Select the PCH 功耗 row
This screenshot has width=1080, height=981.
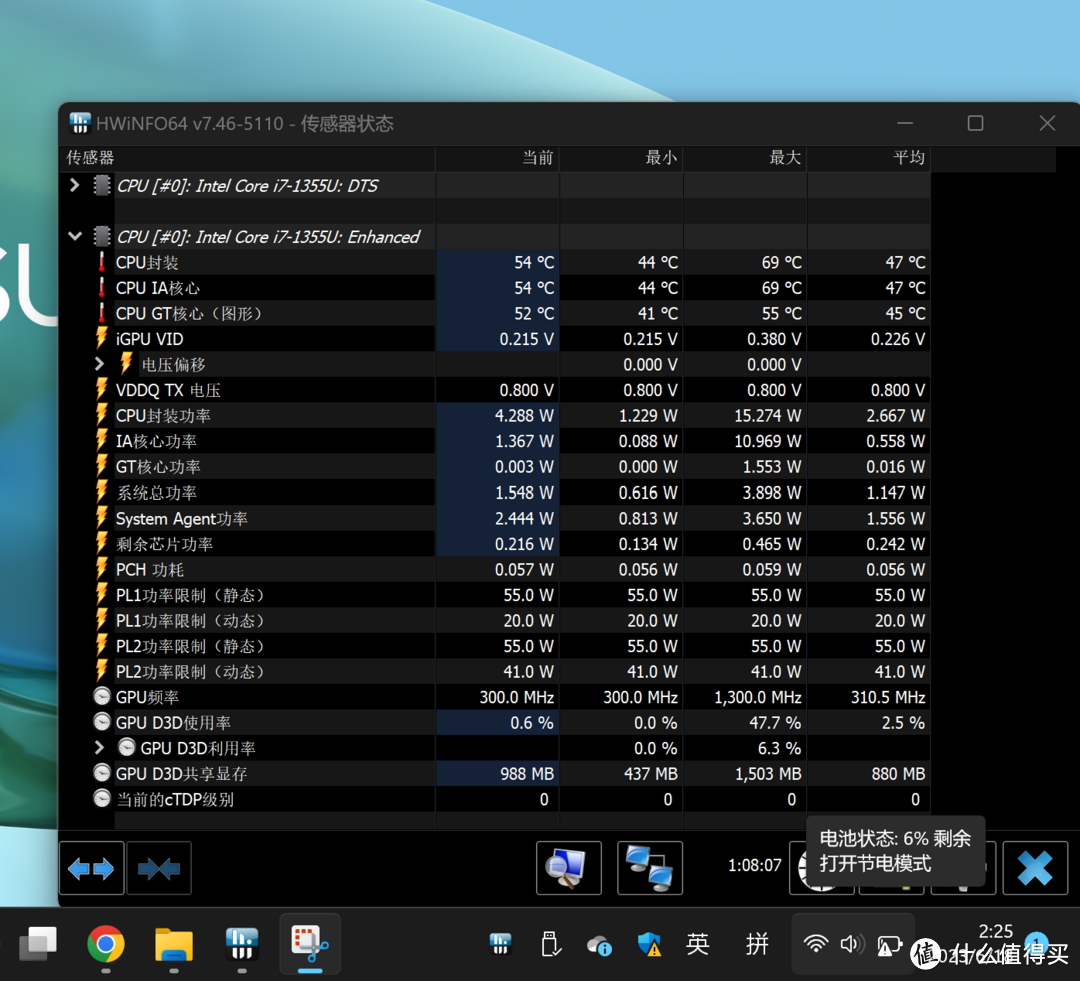495,569
